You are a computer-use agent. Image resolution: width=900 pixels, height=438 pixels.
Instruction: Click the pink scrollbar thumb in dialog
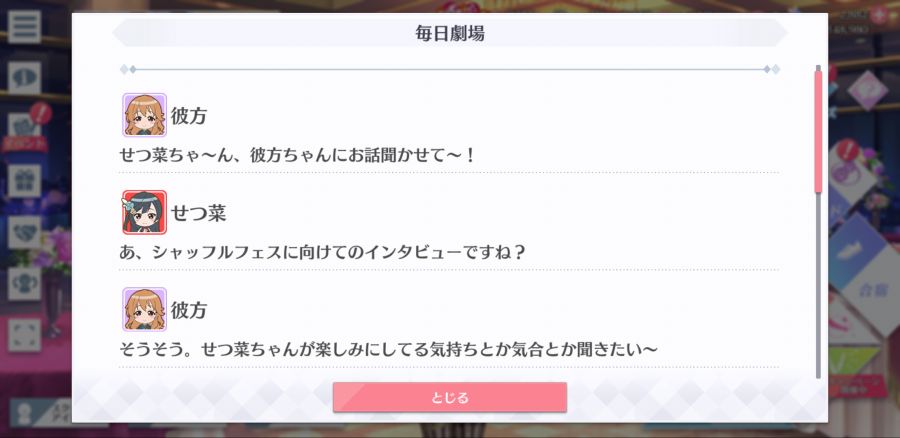click(x=818, y=131)
